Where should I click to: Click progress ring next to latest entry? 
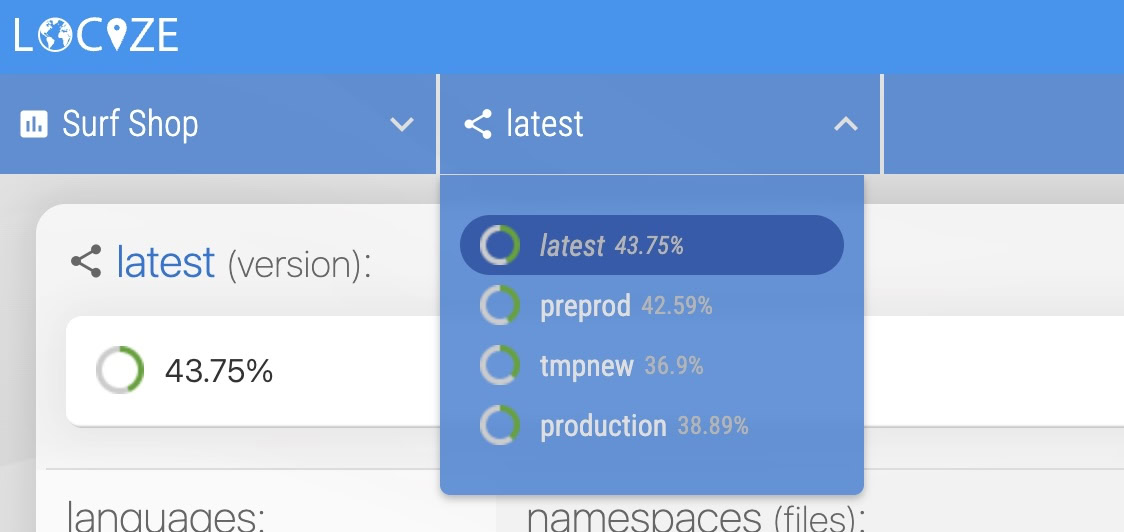(x=499, y=245)
